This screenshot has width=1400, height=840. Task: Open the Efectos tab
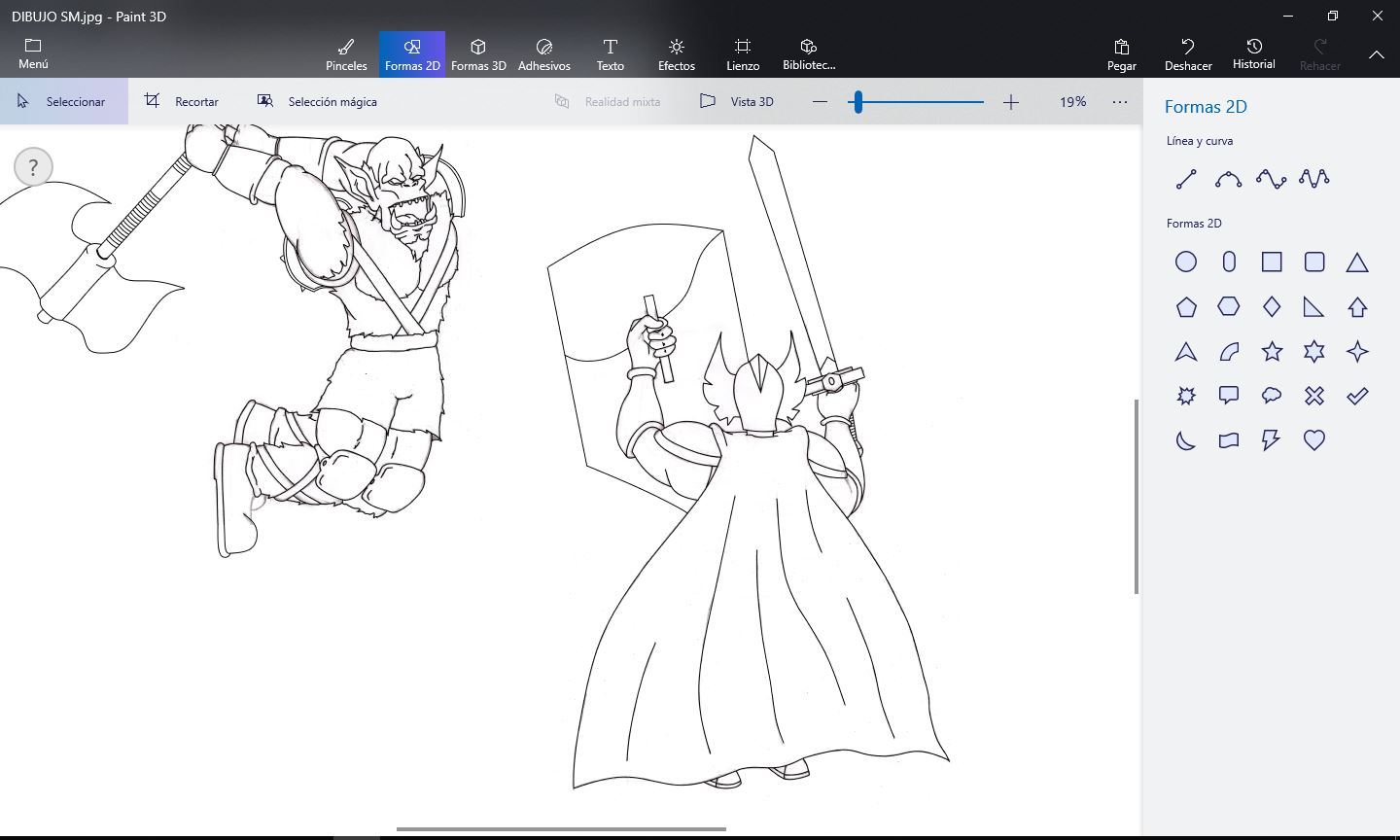pos(677,54)
